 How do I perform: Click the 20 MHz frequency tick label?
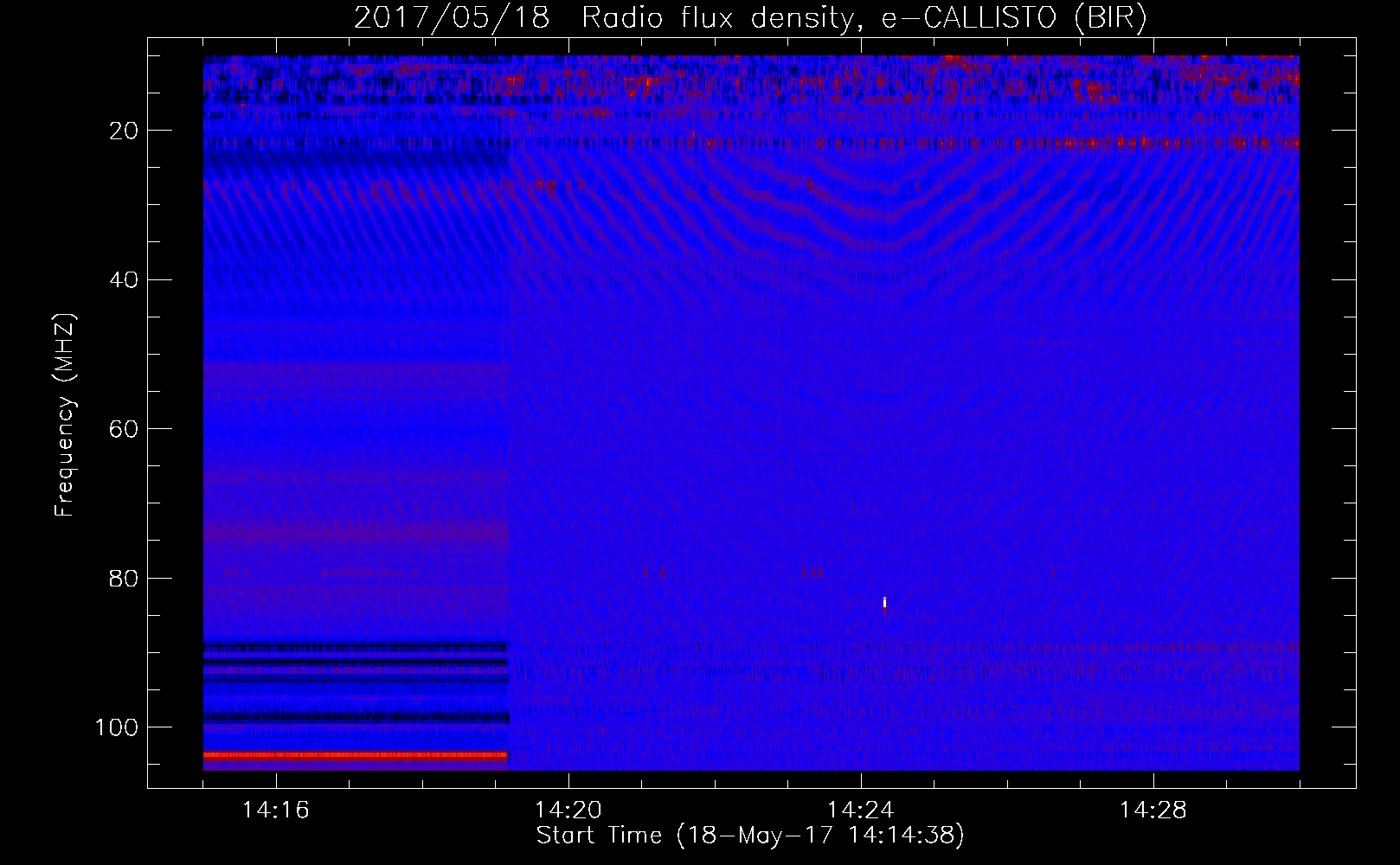(x=124, y=131)
